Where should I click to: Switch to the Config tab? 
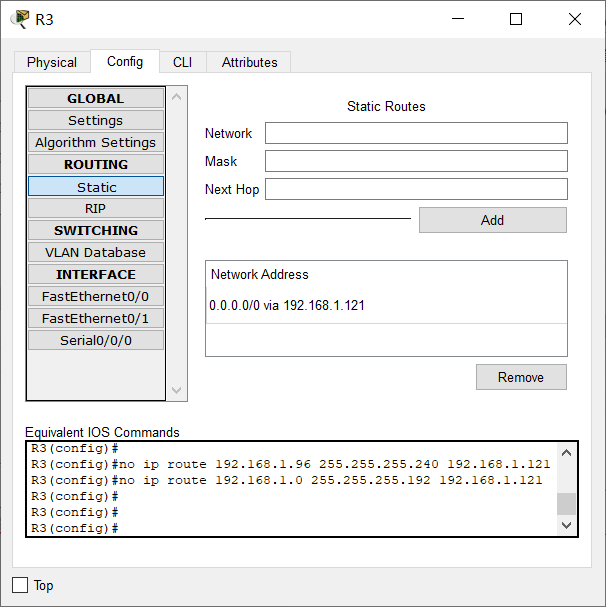click(x=125, y=61)
